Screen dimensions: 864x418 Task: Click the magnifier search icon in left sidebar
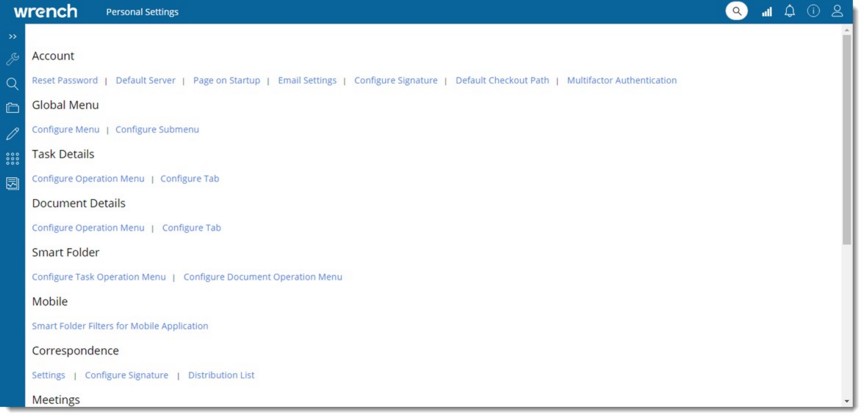pos(12,84)
